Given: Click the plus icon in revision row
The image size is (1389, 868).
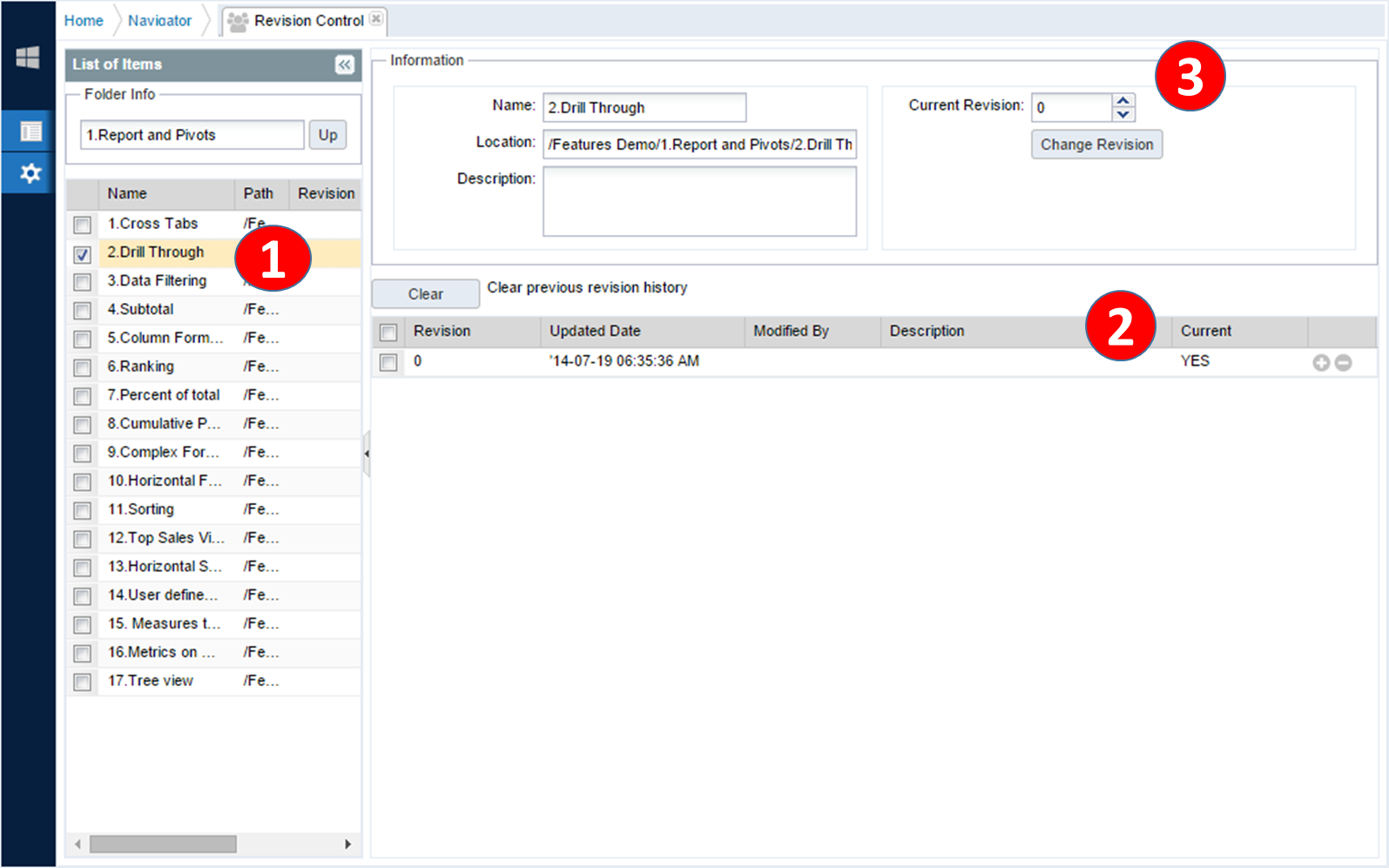Looking at the screenshot, I should coord(1321,363).
